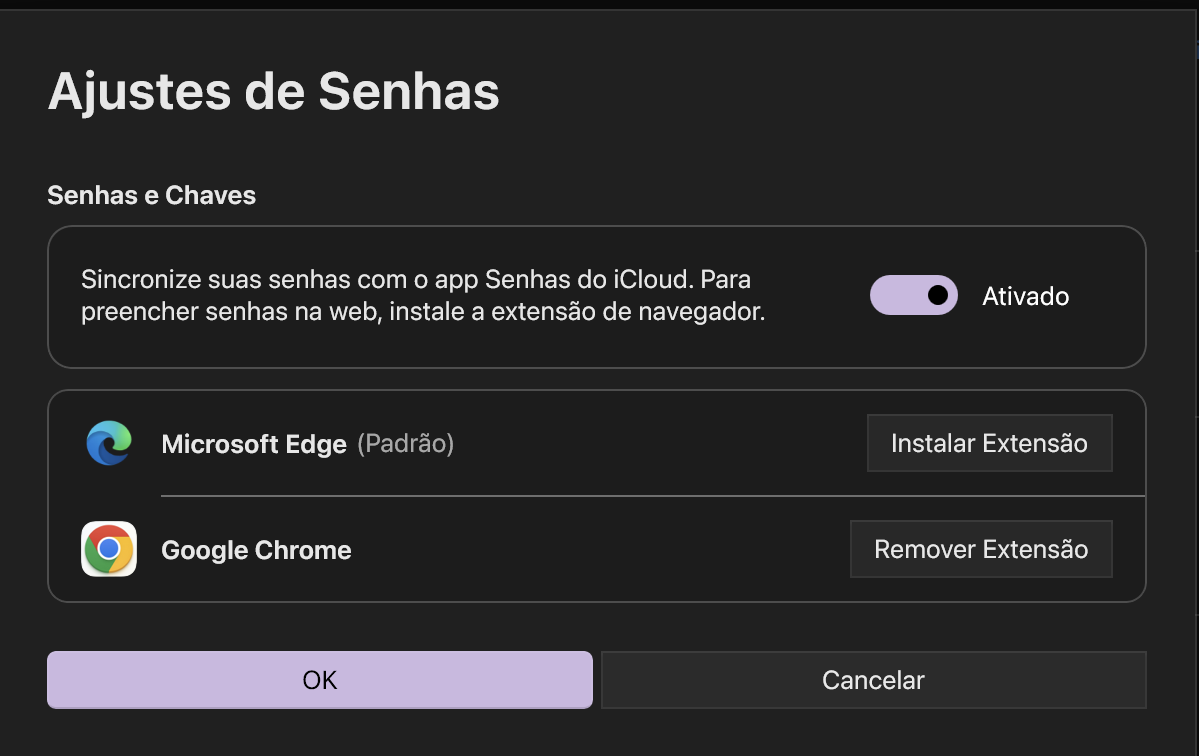The image size is (1199, 756).
Task: Click the "Senhas e Chaves" section heading
Action: (x=151, y=195)
